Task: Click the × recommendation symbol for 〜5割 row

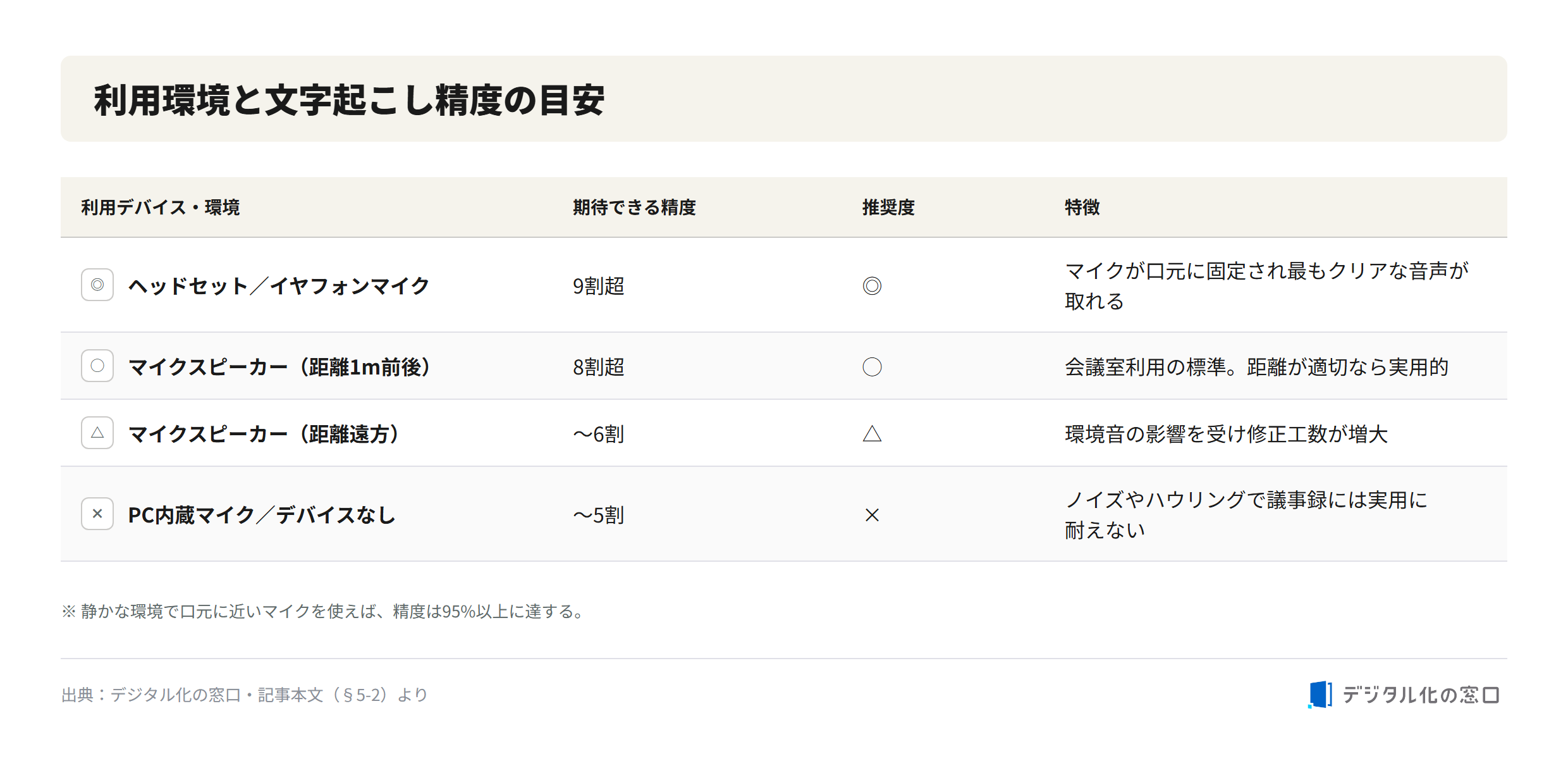Action: click(x=872, y=515)
